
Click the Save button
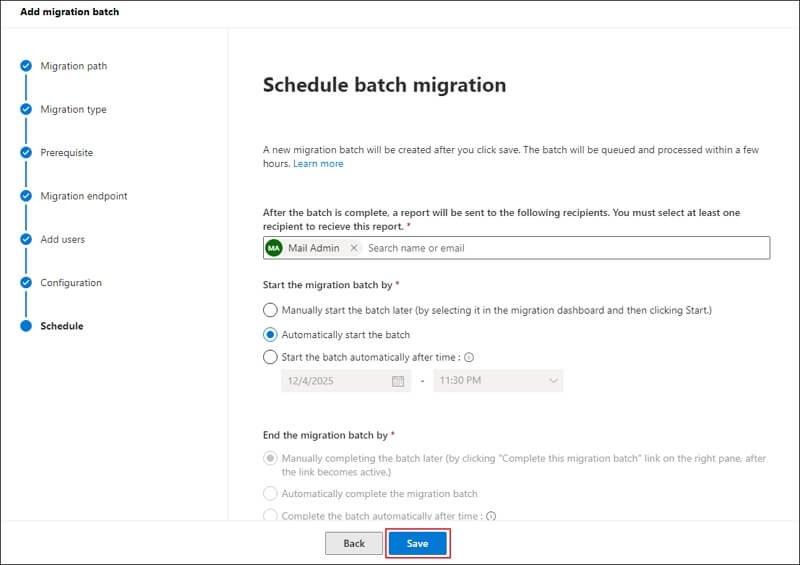coord(417,544)
